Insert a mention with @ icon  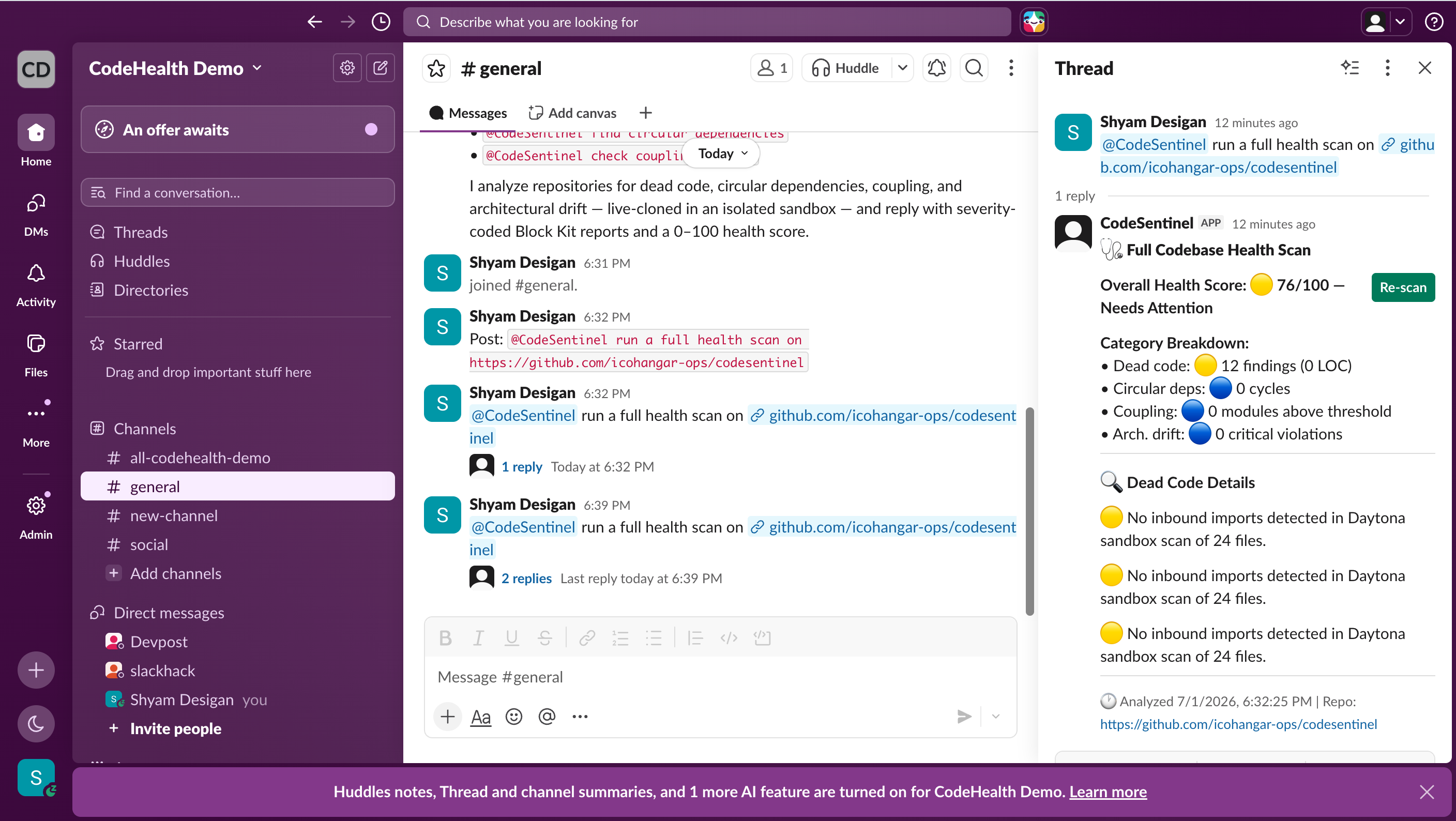tap(547, 717)
